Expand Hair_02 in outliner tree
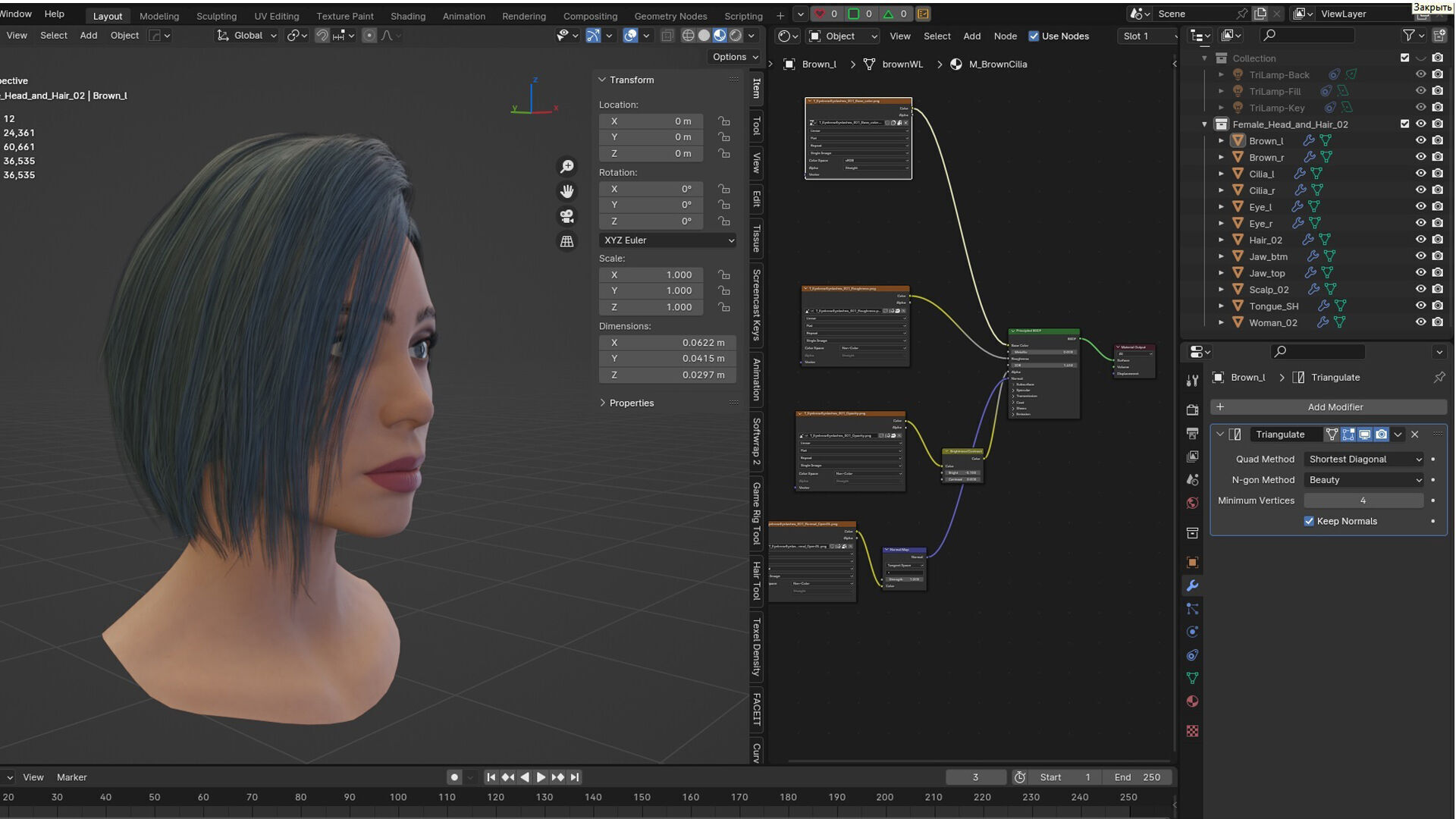1456x819 pixels. 1221,240
